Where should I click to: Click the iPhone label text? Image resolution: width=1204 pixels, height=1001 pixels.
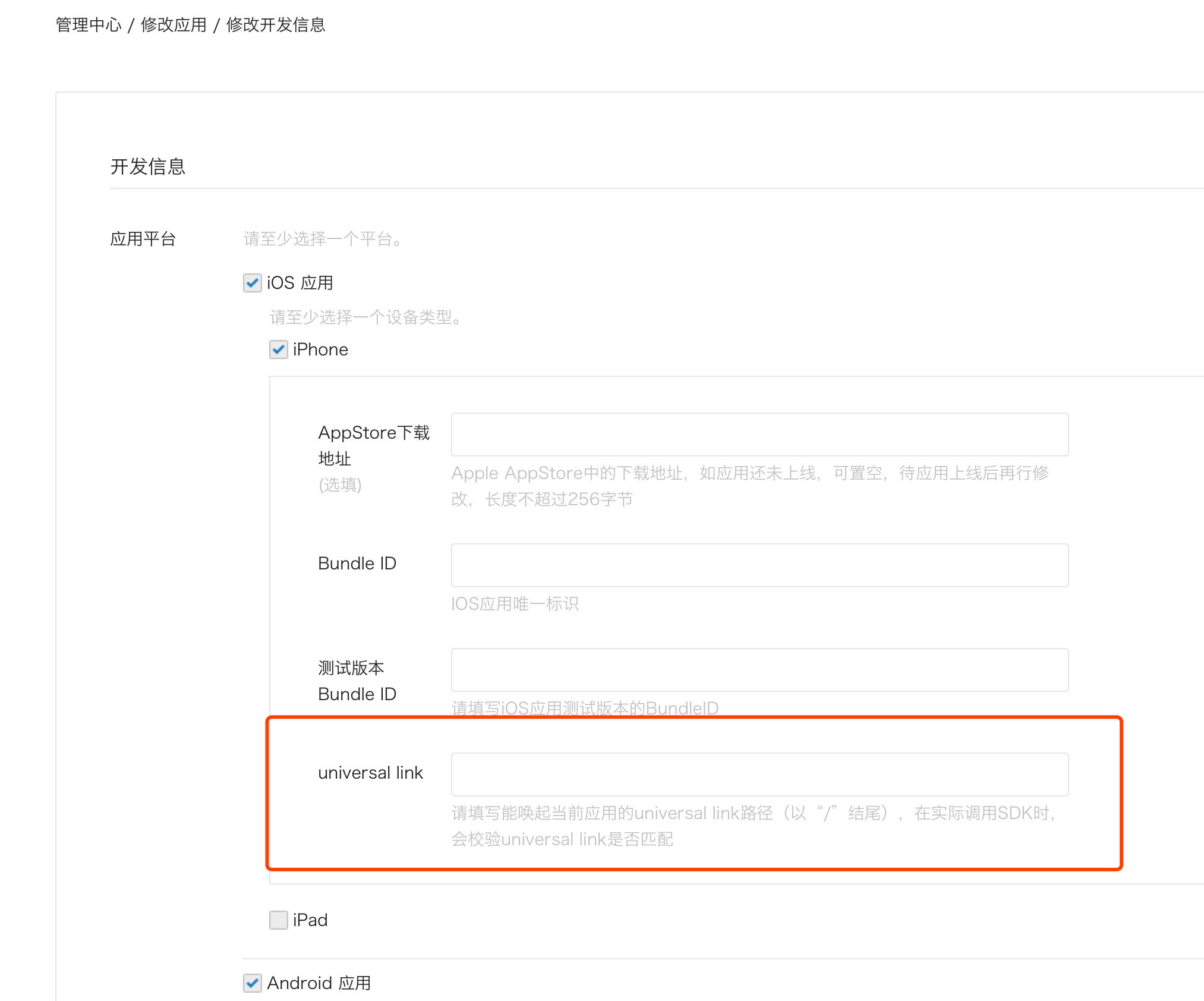[320, 350]
